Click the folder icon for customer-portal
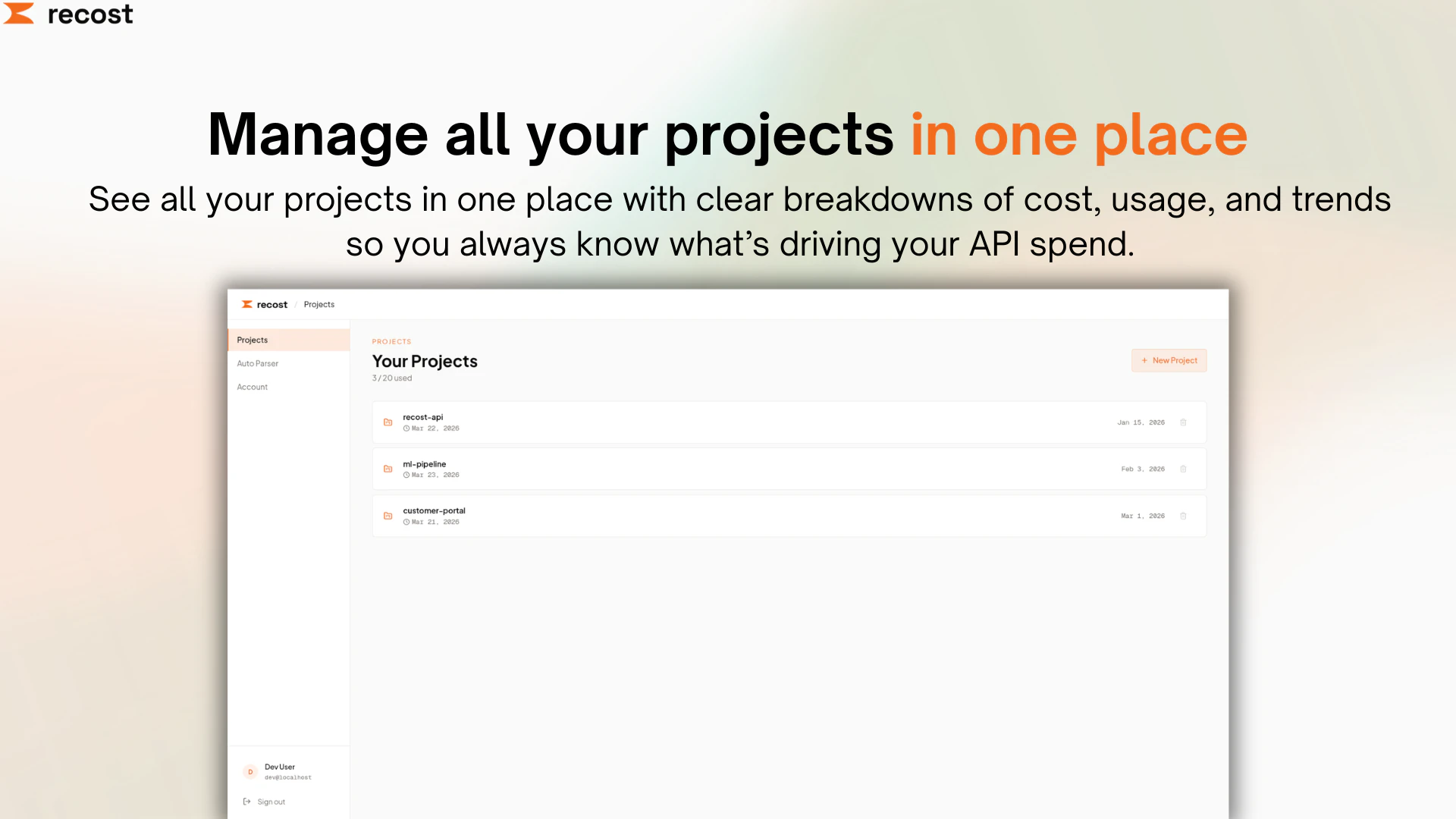The width and height of the screenshot is (1456, 819). click(x=388, y=516)
